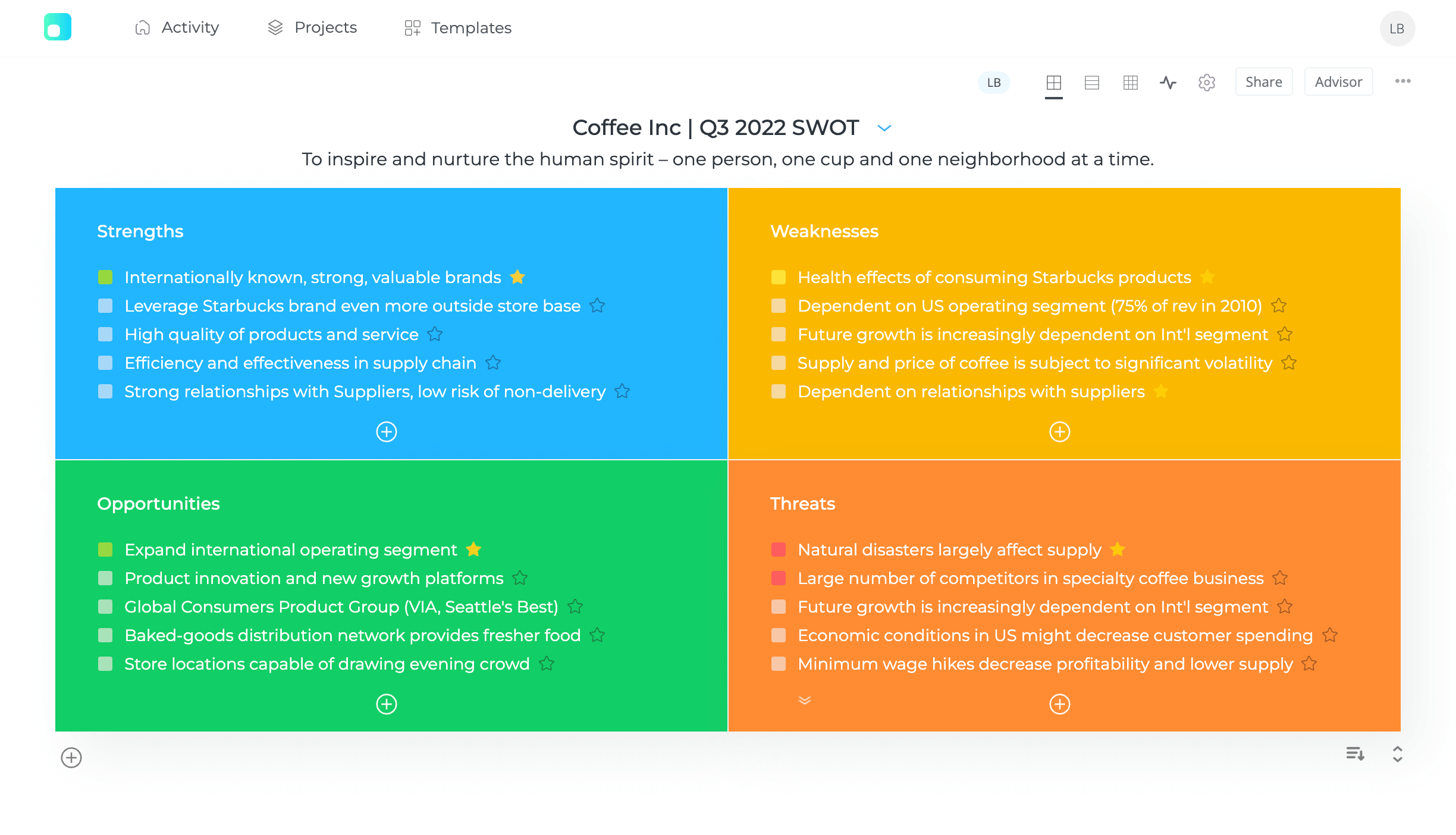The image size is (1456, 835).
Task: Click the Advisor button icon
Action: [x=1338, y=81]
